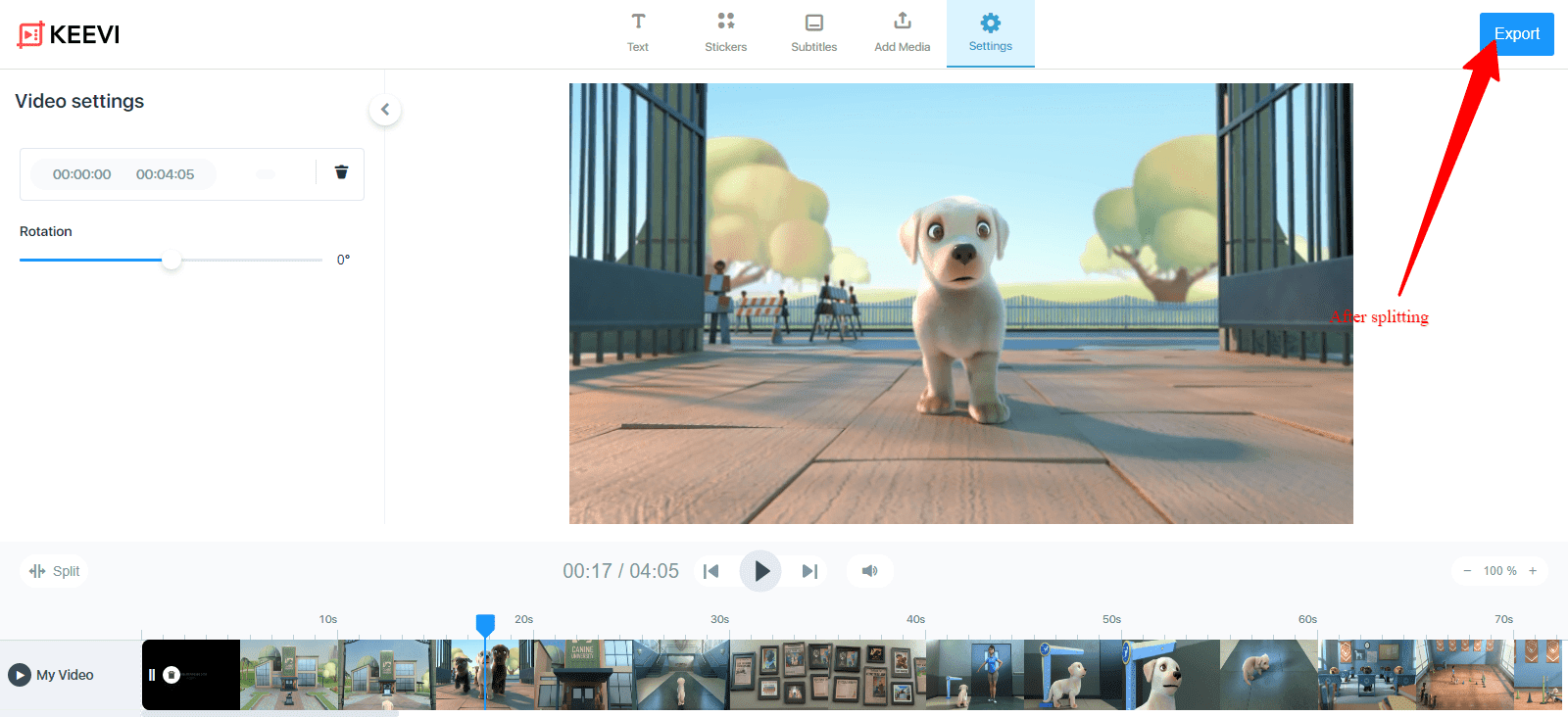Mute the volume speaker icon

(x=869, y=571)
